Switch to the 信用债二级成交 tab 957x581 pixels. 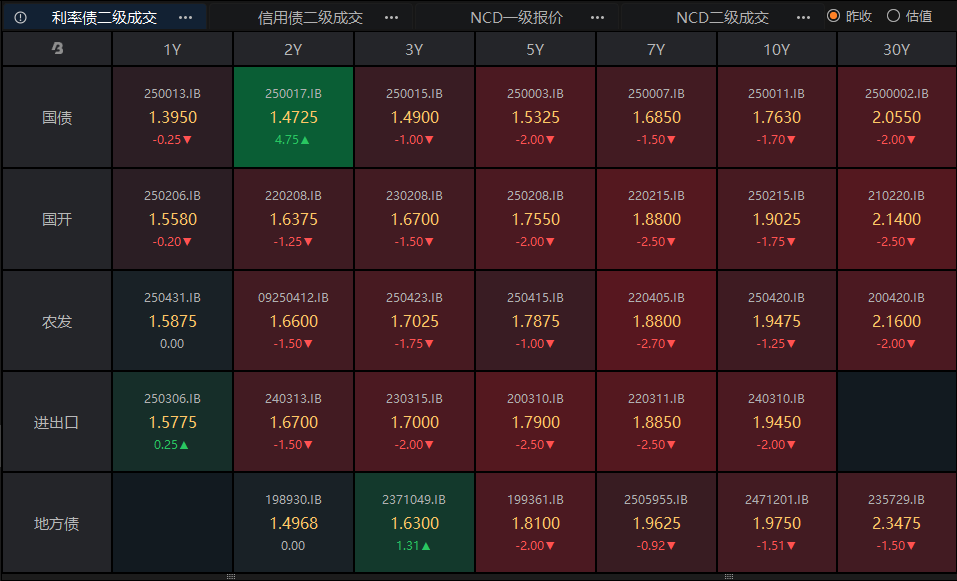click(310, 17)
